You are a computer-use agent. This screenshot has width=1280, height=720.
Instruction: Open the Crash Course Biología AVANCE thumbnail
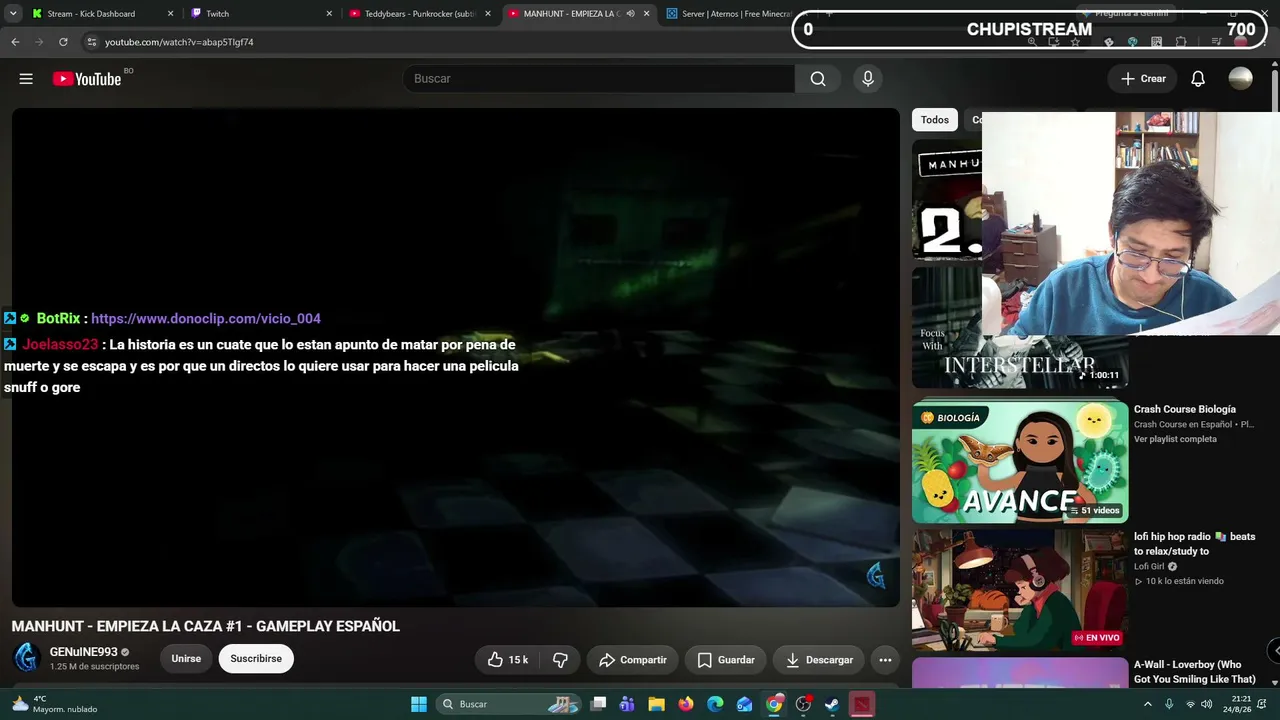[x=1020, y=462]
